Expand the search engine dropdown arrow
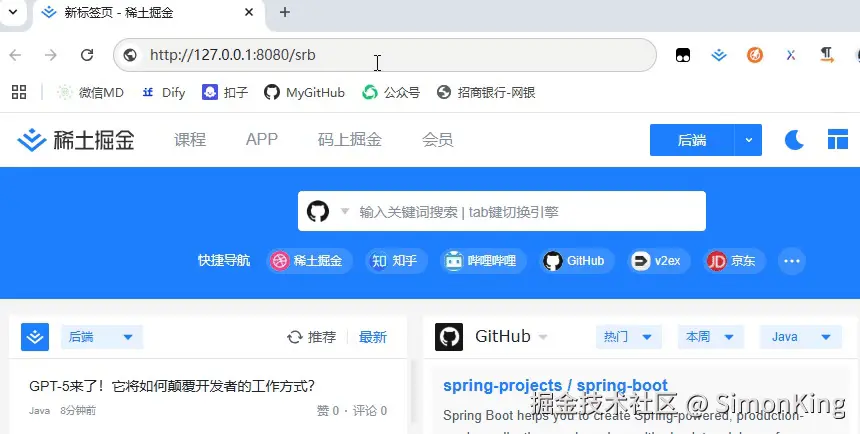The width and height of the screenshot is (860, 434). point(345,211)
